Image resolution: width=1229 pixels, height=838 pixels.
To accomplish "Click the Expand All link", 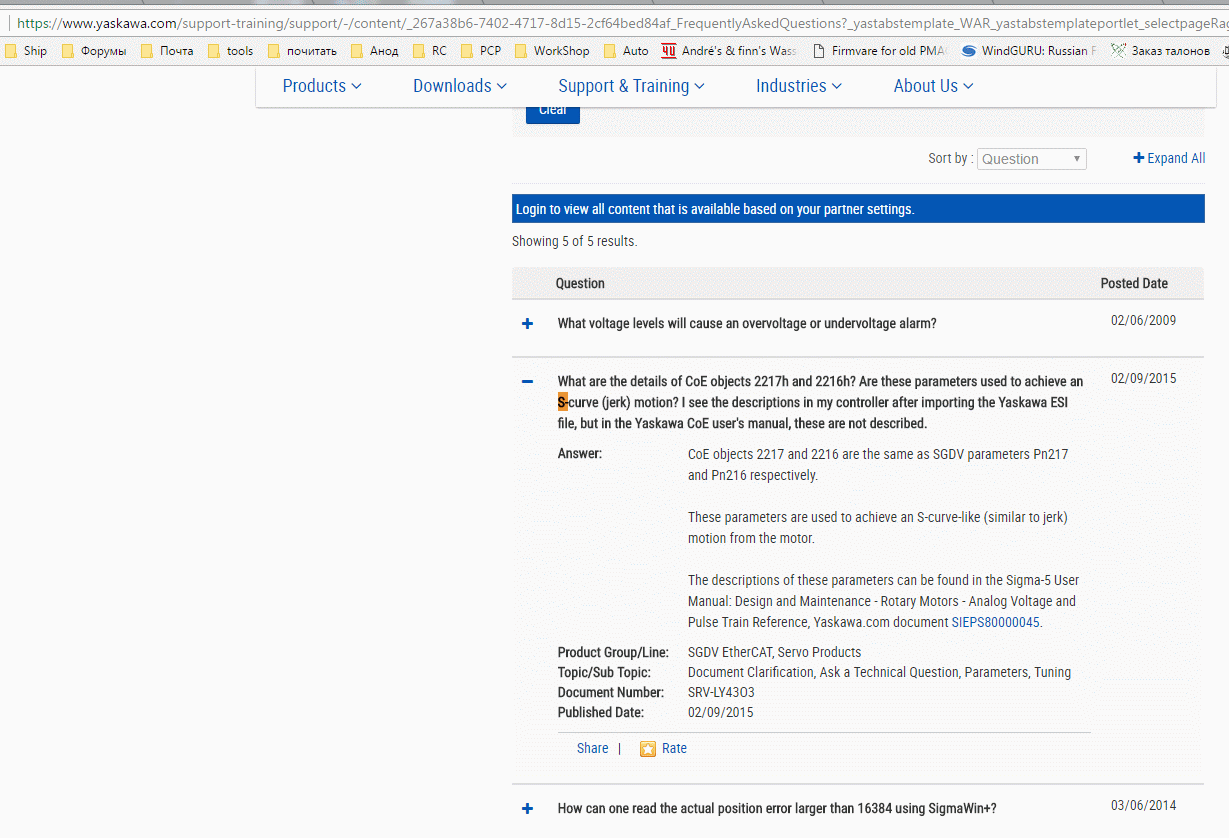I will click(1169, 158).
